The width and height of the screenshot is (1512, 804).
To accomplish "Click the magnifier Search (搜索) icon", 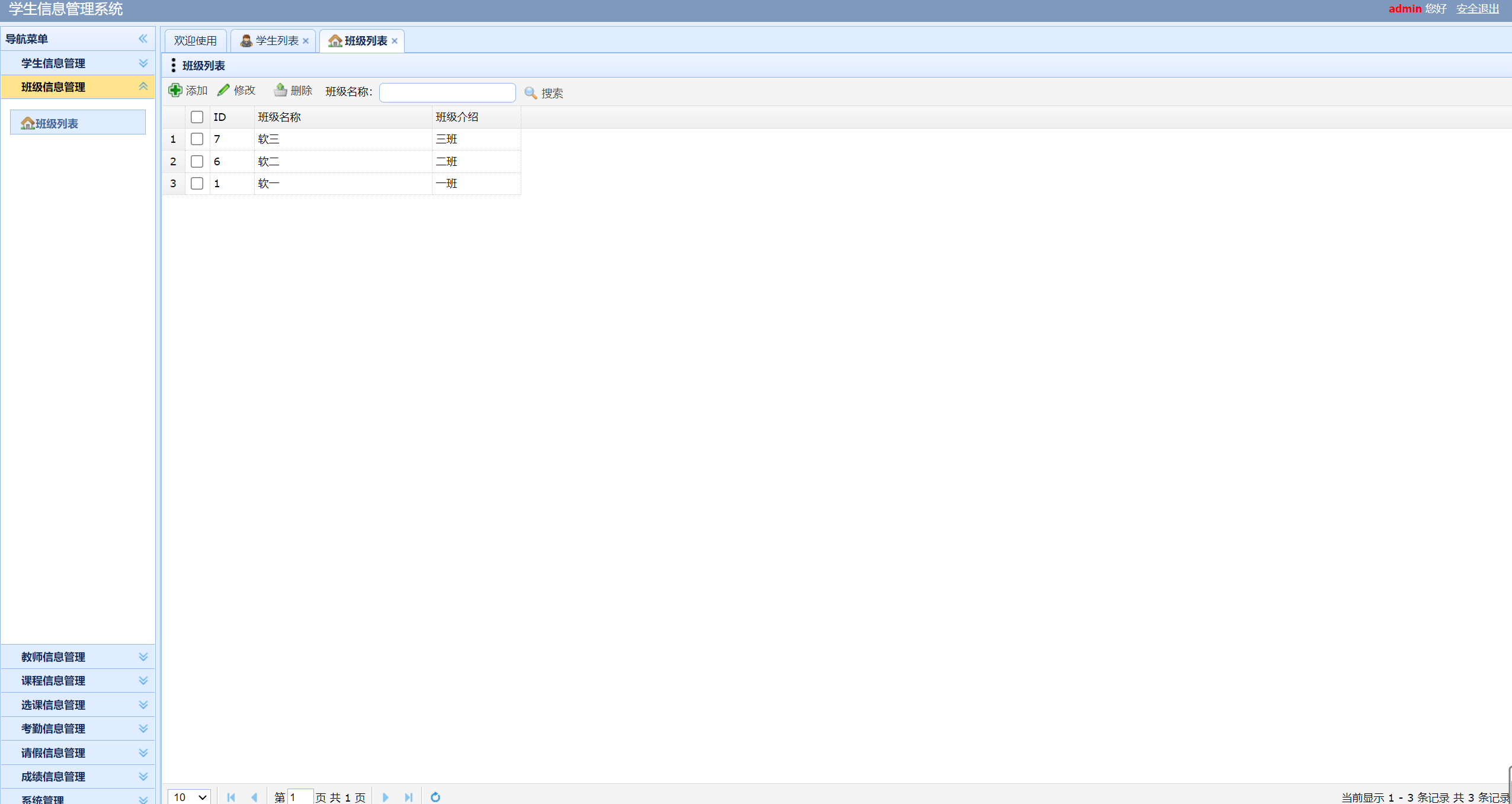I will coord(530,93).
